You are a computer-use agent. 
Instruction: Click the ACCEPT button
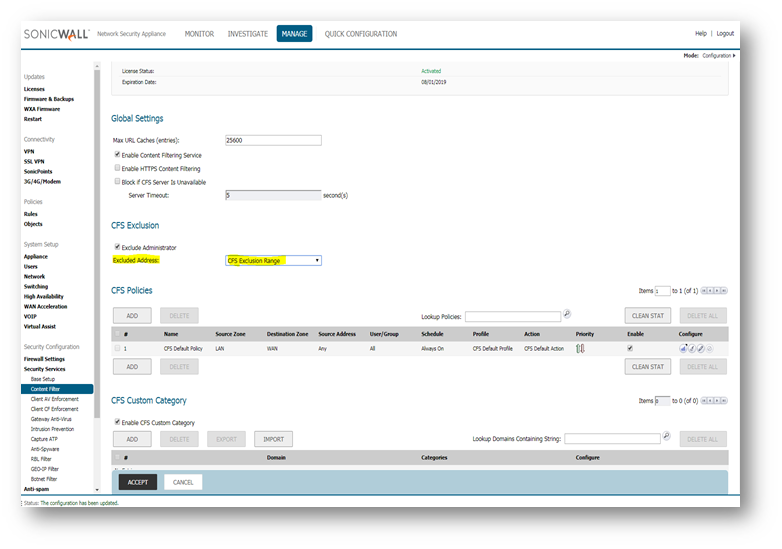(138, 482)
